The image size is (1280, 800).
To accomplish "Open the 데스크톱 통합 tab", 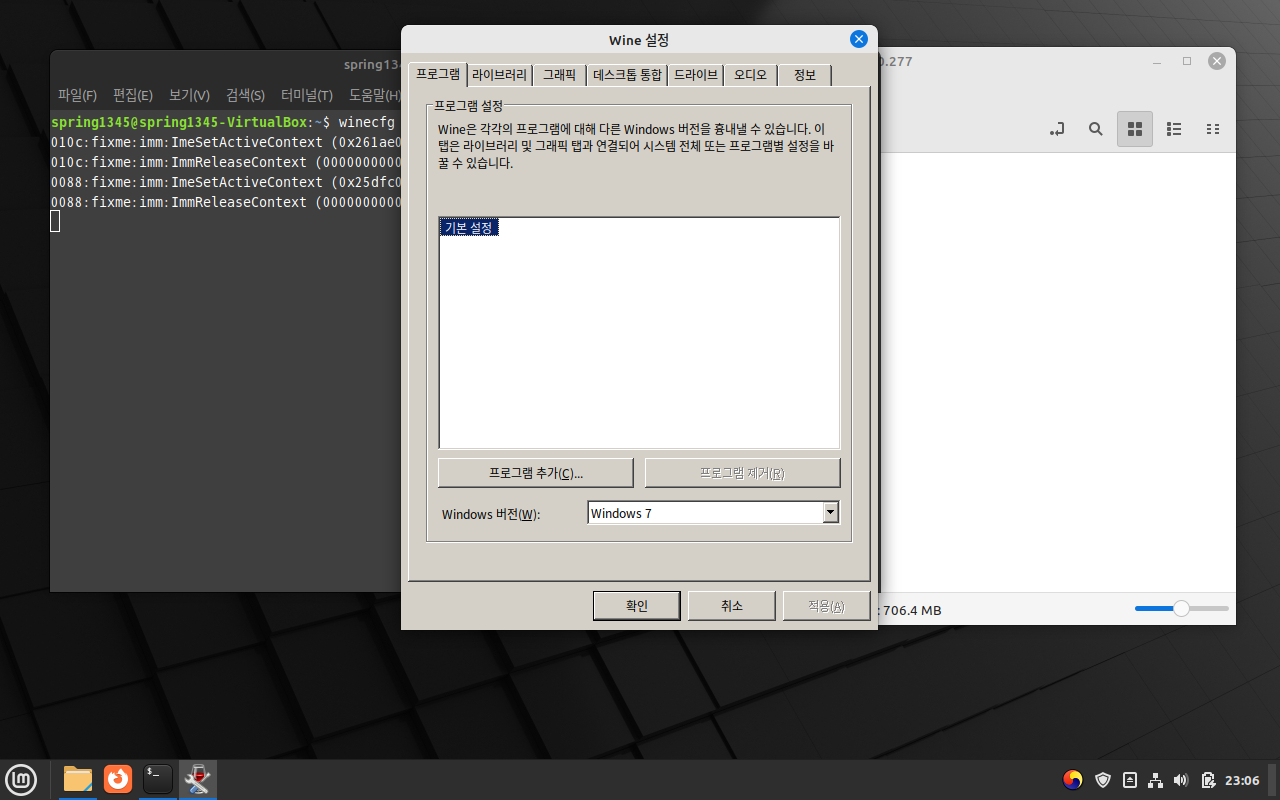I will (627, 75).
